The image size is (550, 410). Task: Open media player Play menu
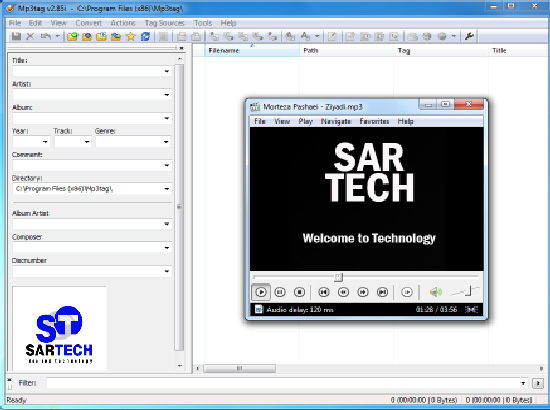306,121
